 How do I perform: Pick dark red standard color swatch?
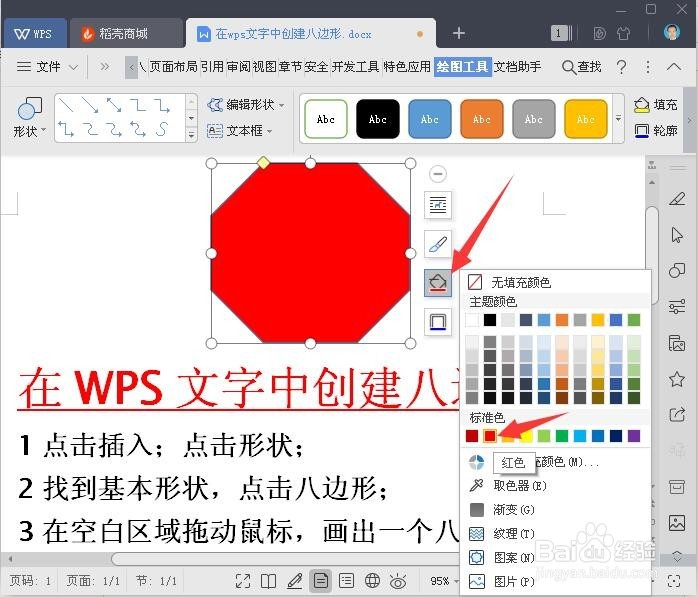pos(472,436)
